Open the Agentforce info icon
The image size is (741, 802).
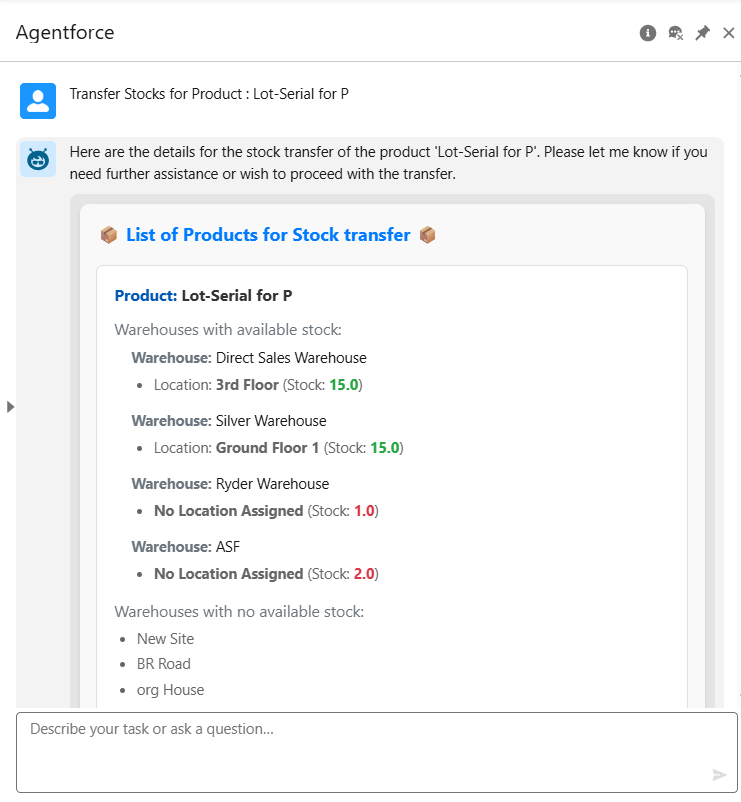[x=647, y=33]
